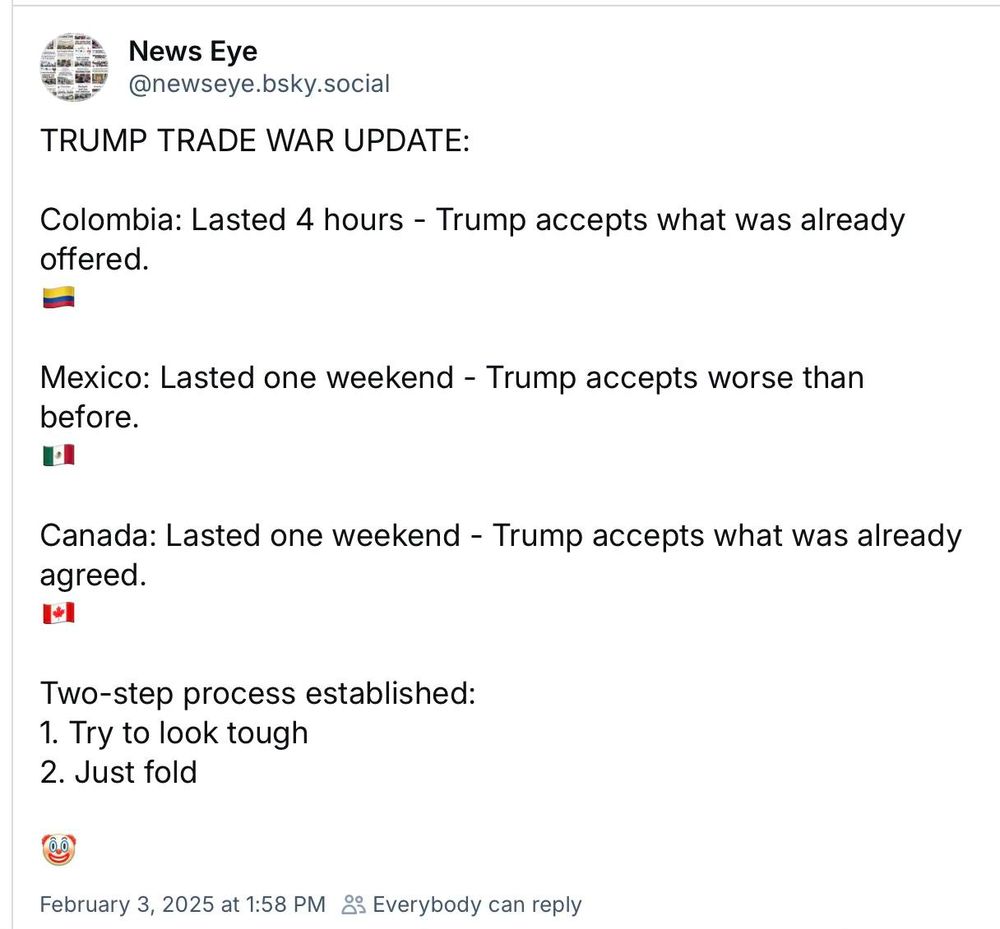Click the "Two-step process established:" line
The width and height of the screenshot is (1000, 929).
click(258, 693)
